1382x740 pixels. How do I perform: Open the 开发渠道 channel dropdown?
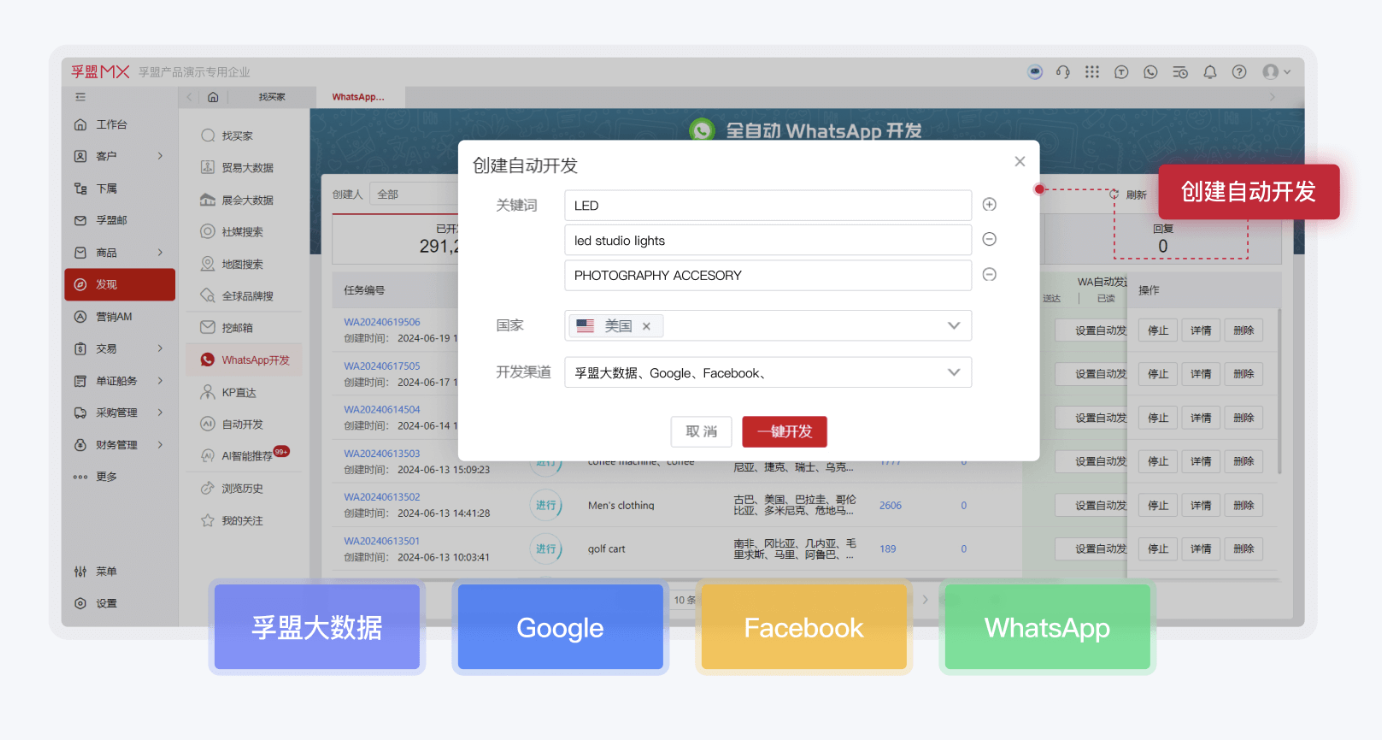(x=953, y=371)
